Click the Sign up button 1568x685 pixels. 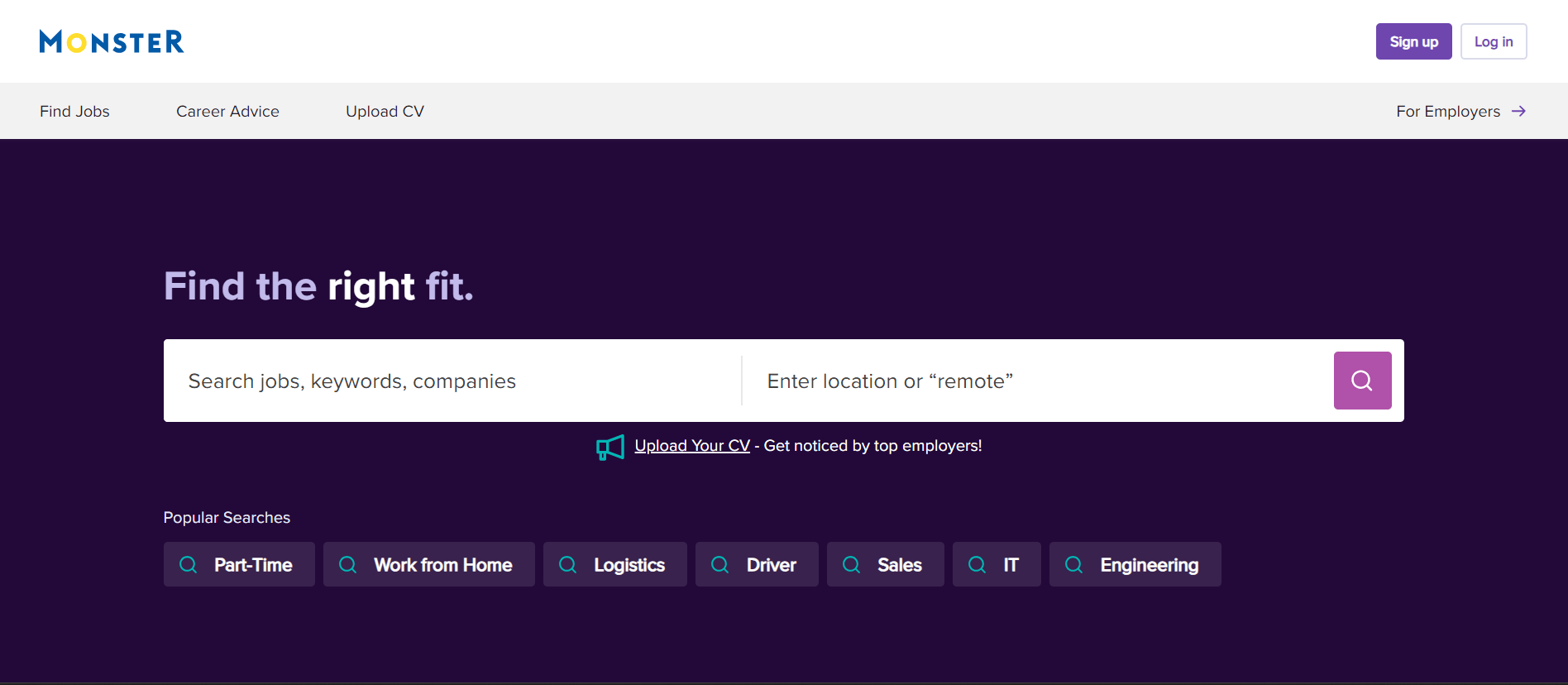pos(1413,41)
